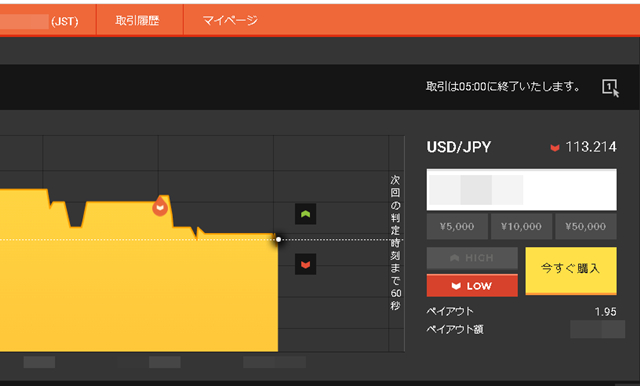Select the LOW option
This screenshot has height=386, width=640.
pos(472,286)
